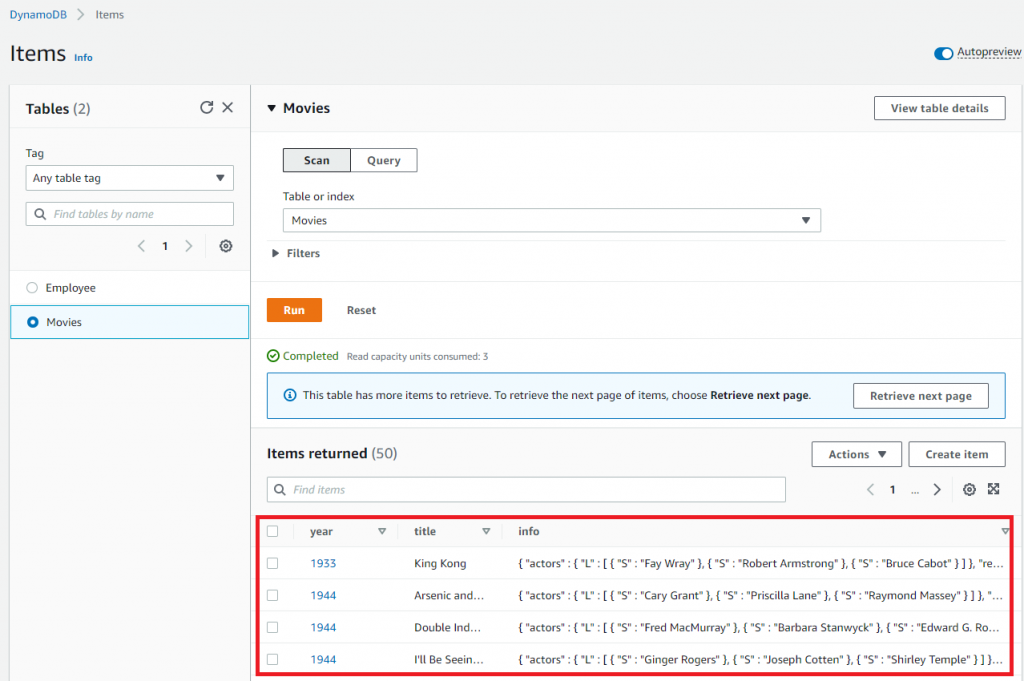Open the Actions dropdown
Image resolution: width=1024 pixels, height=681 pixels.
[856, 454]
